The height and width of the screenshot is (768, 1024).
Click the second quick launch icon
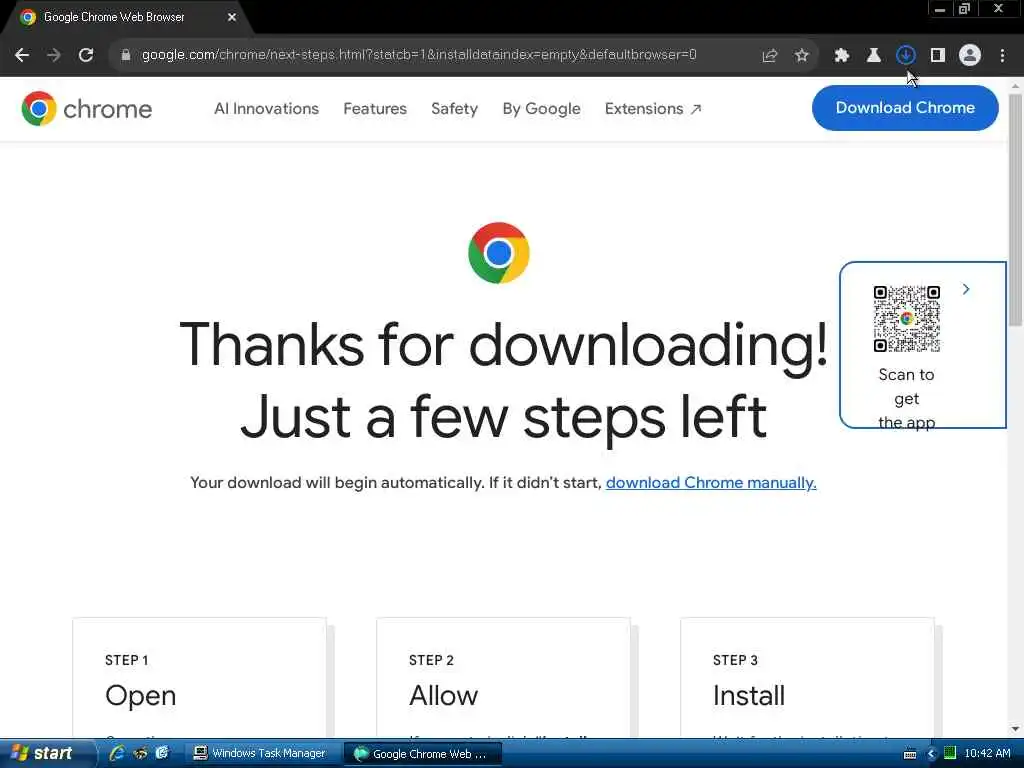[x=140, y=753]
